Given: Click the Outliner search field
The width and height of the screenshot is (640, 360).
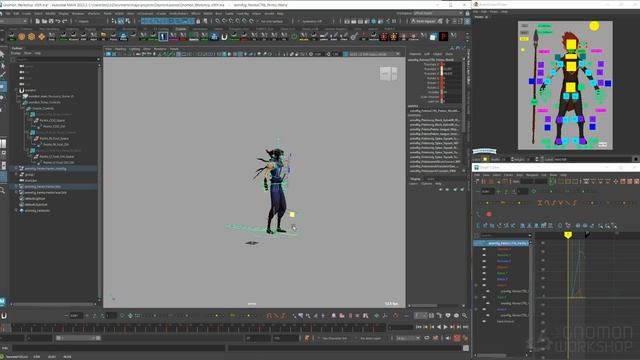Looking at the screenshot, I should pos(57,59).
